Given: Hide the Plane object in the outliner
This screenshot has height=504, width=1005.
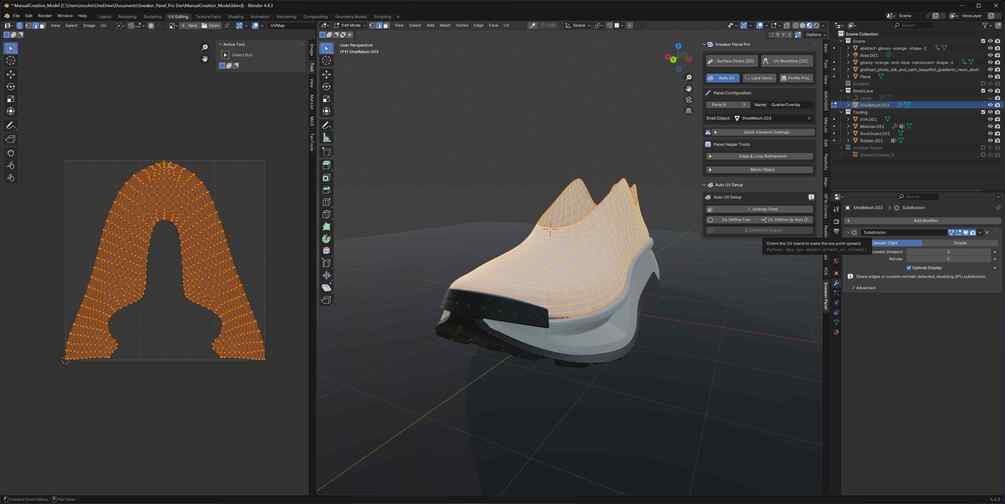Looking at the screenshot, I should (x=990, y=76).
